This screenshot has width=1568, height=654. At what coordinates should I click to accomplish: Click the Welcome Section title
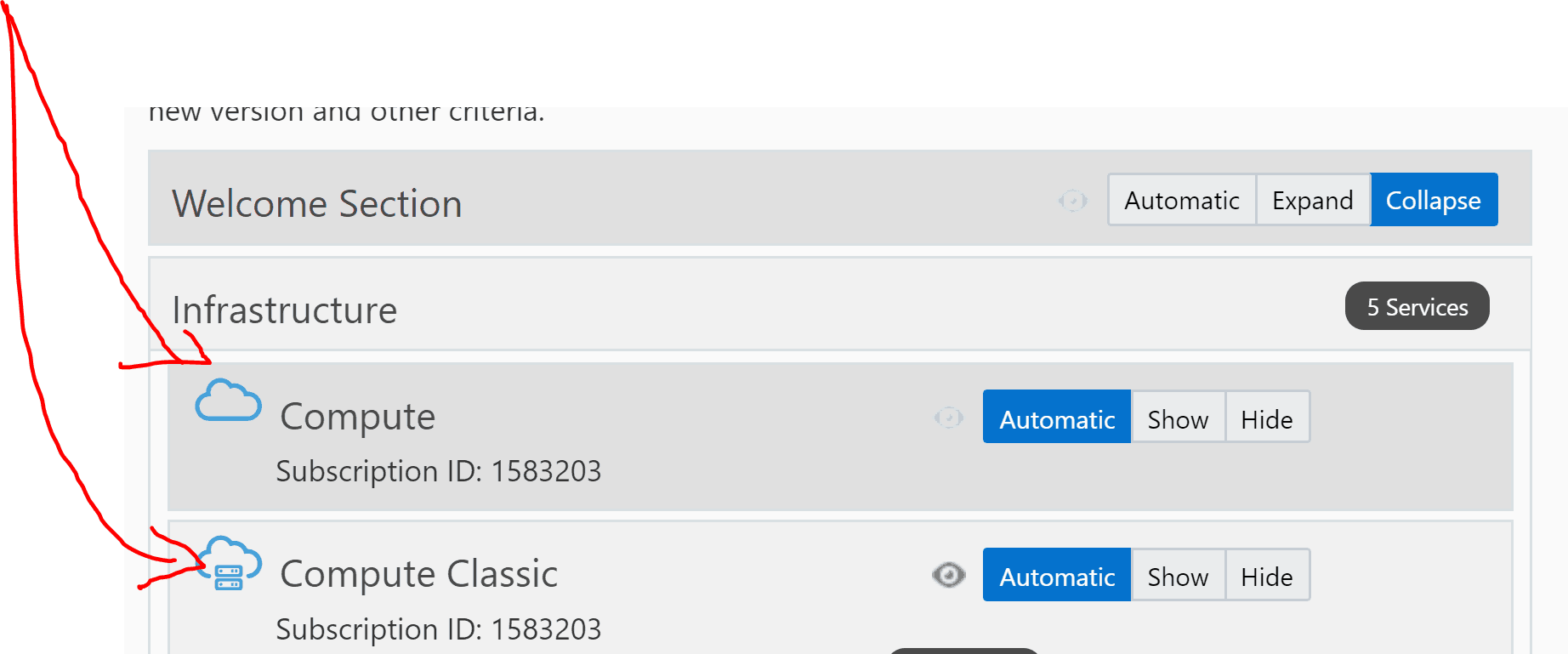[x=317, y=204]
